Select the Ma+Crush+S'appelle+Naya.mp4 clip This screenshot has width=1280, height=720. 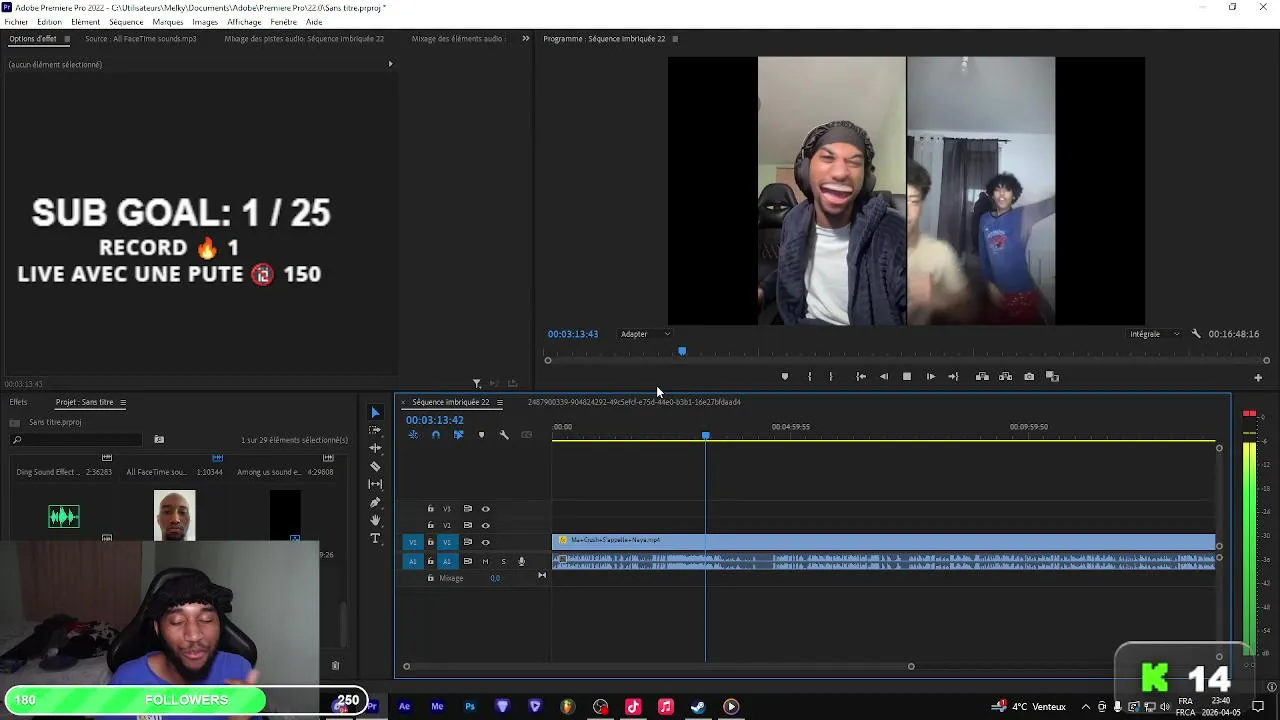pyautogui.click(x=884, y=541)
